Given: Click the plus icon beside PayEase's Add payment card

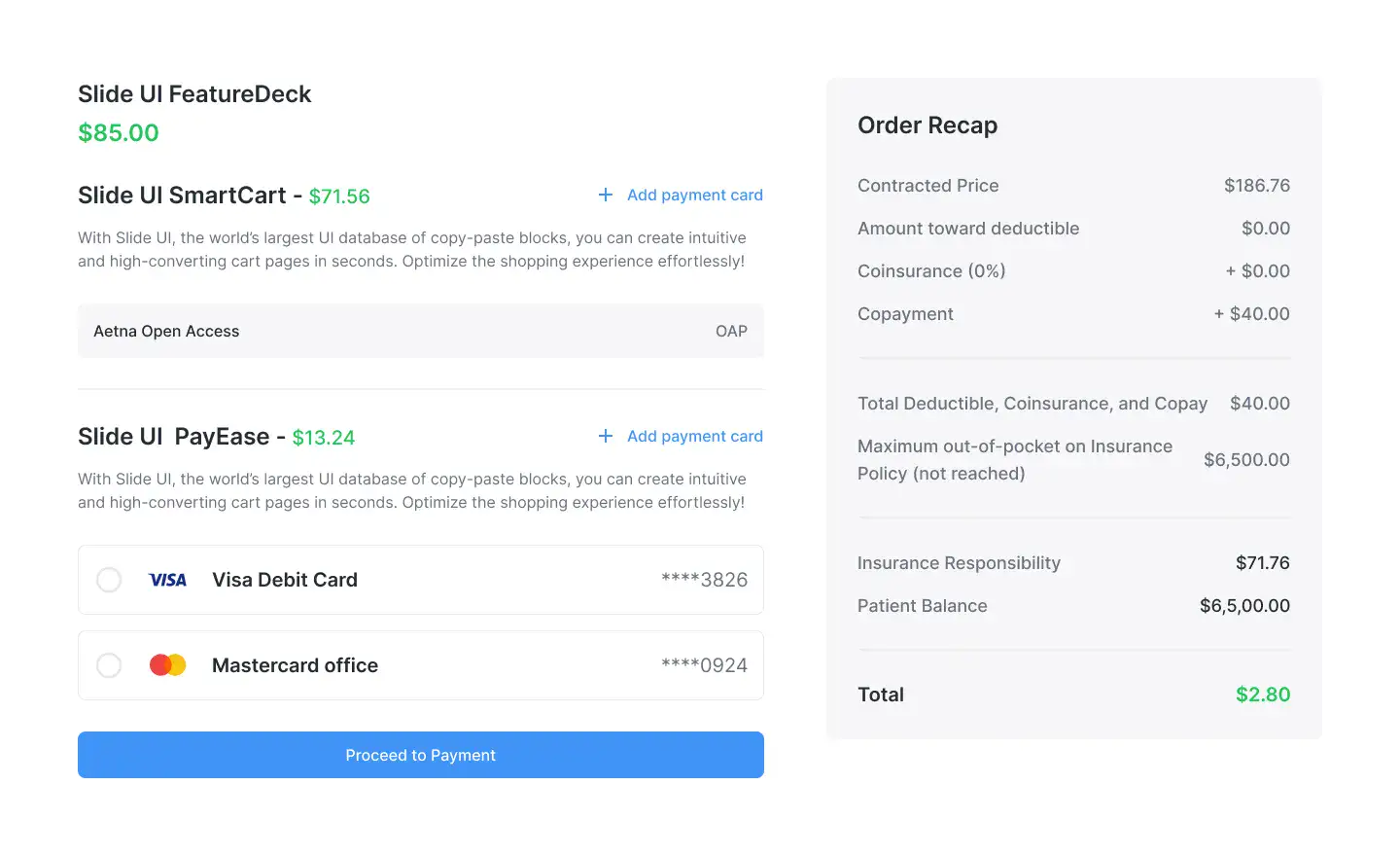Looking at the screenshot, I should [606, 436].
